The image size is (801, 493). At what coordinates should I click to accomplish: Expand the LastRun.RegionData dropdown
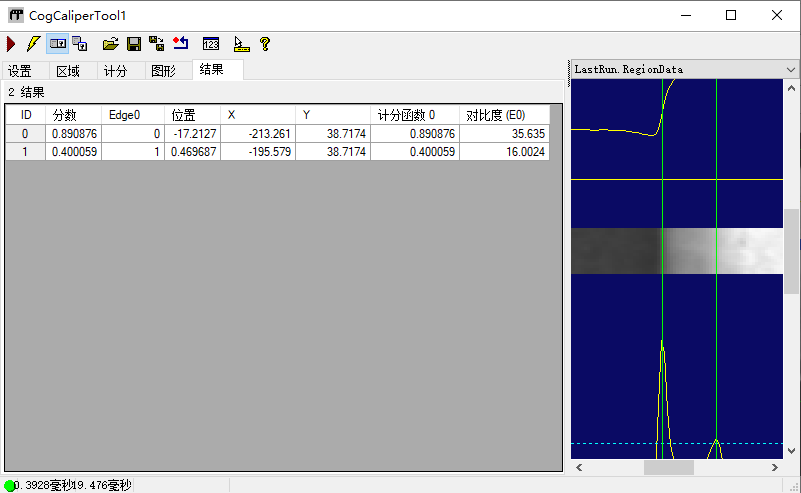click(x=791, y=70)
